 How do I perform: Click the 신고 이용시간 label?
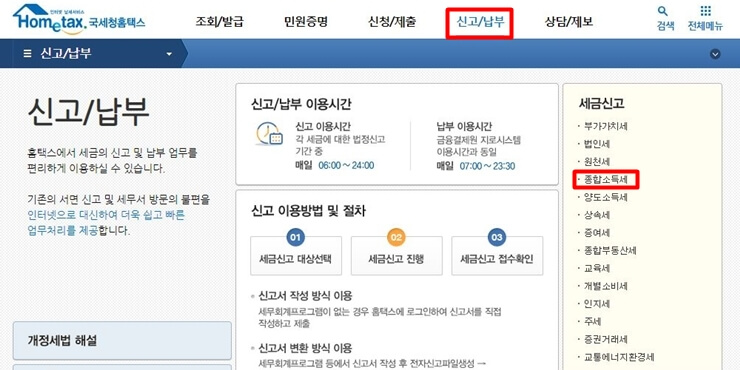point(323,126)
